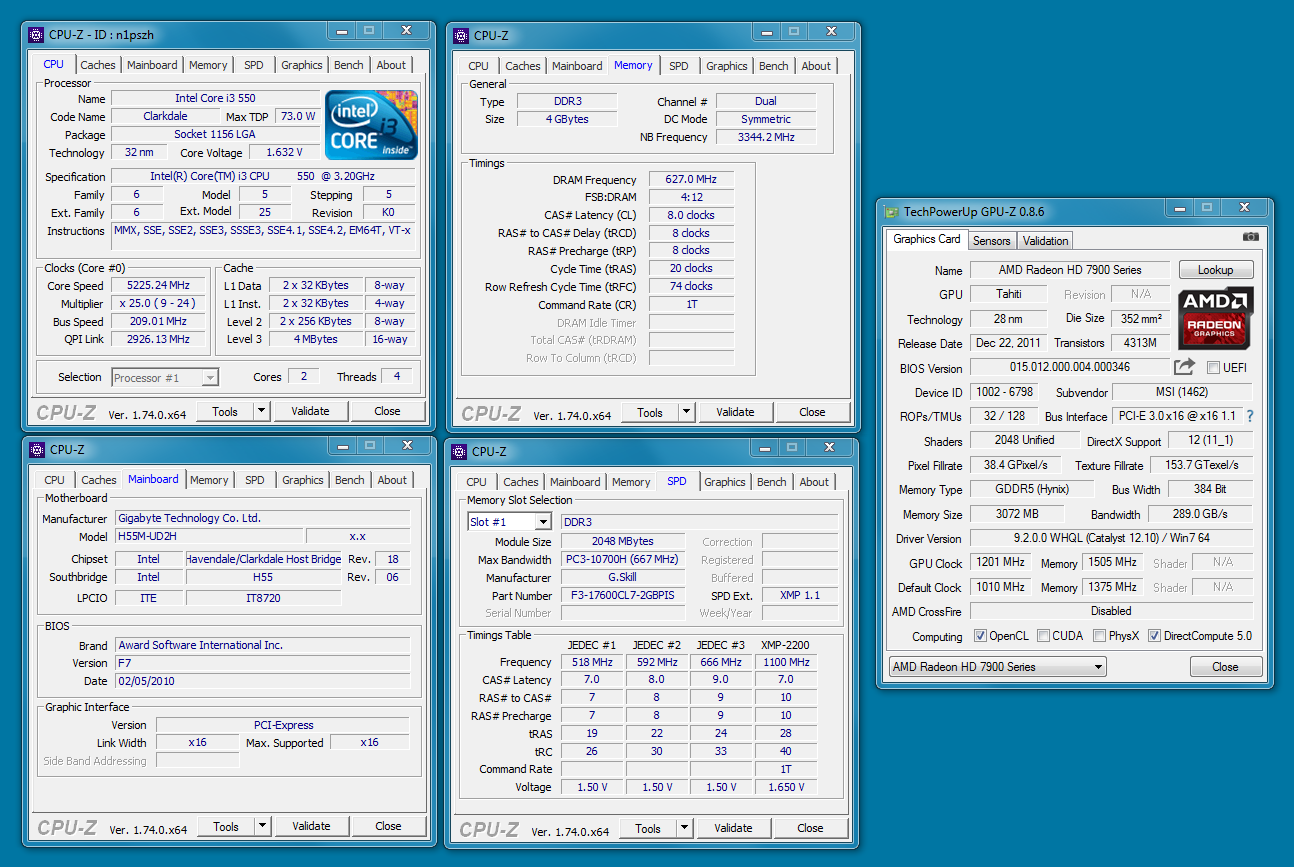Click the QPI Link value 2926.13 MHz
Image resolution: width=1294 pixels, height=867 pixels.
pos(158,339)
